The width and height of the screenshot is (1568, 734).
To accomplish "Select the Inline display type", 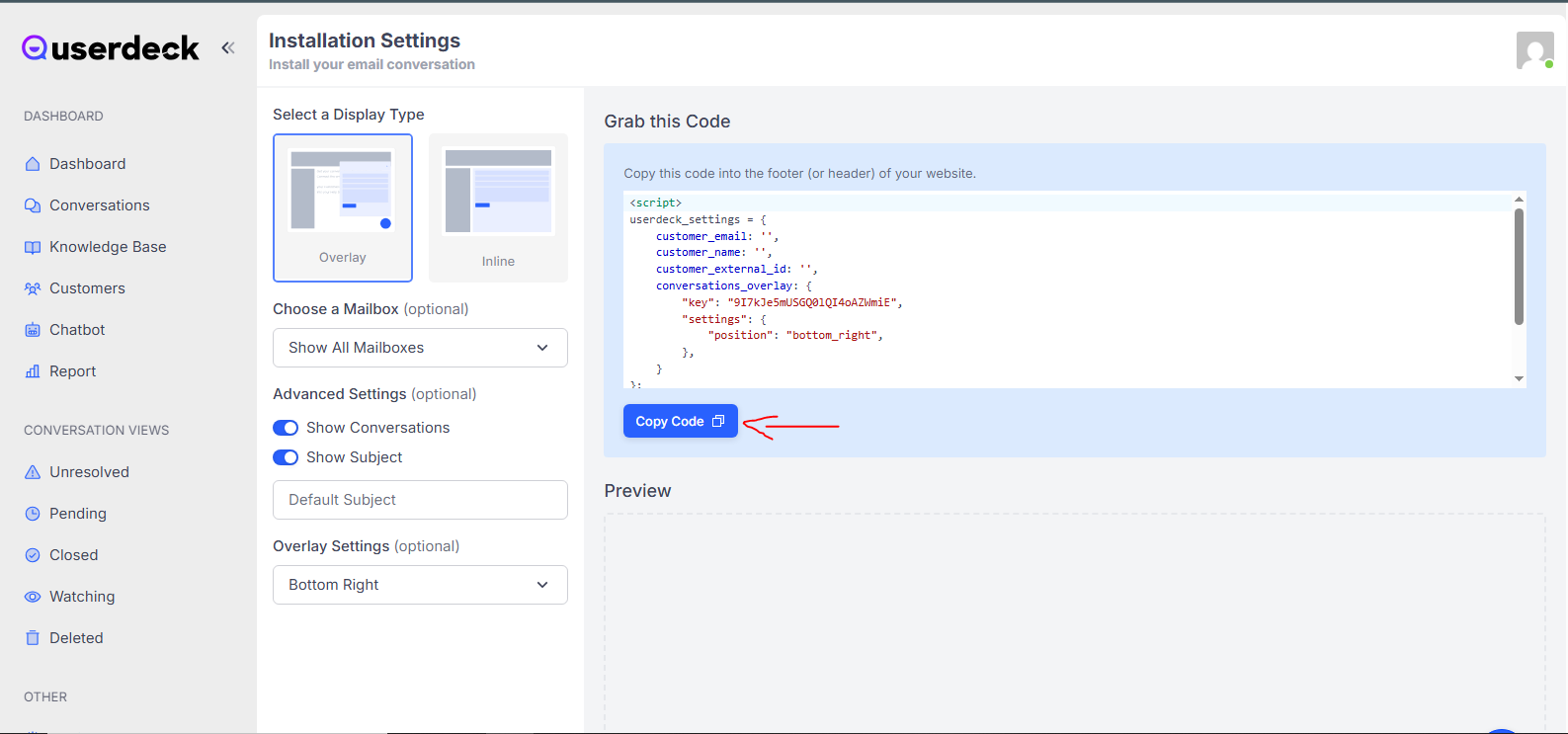I will coord(498,207).
